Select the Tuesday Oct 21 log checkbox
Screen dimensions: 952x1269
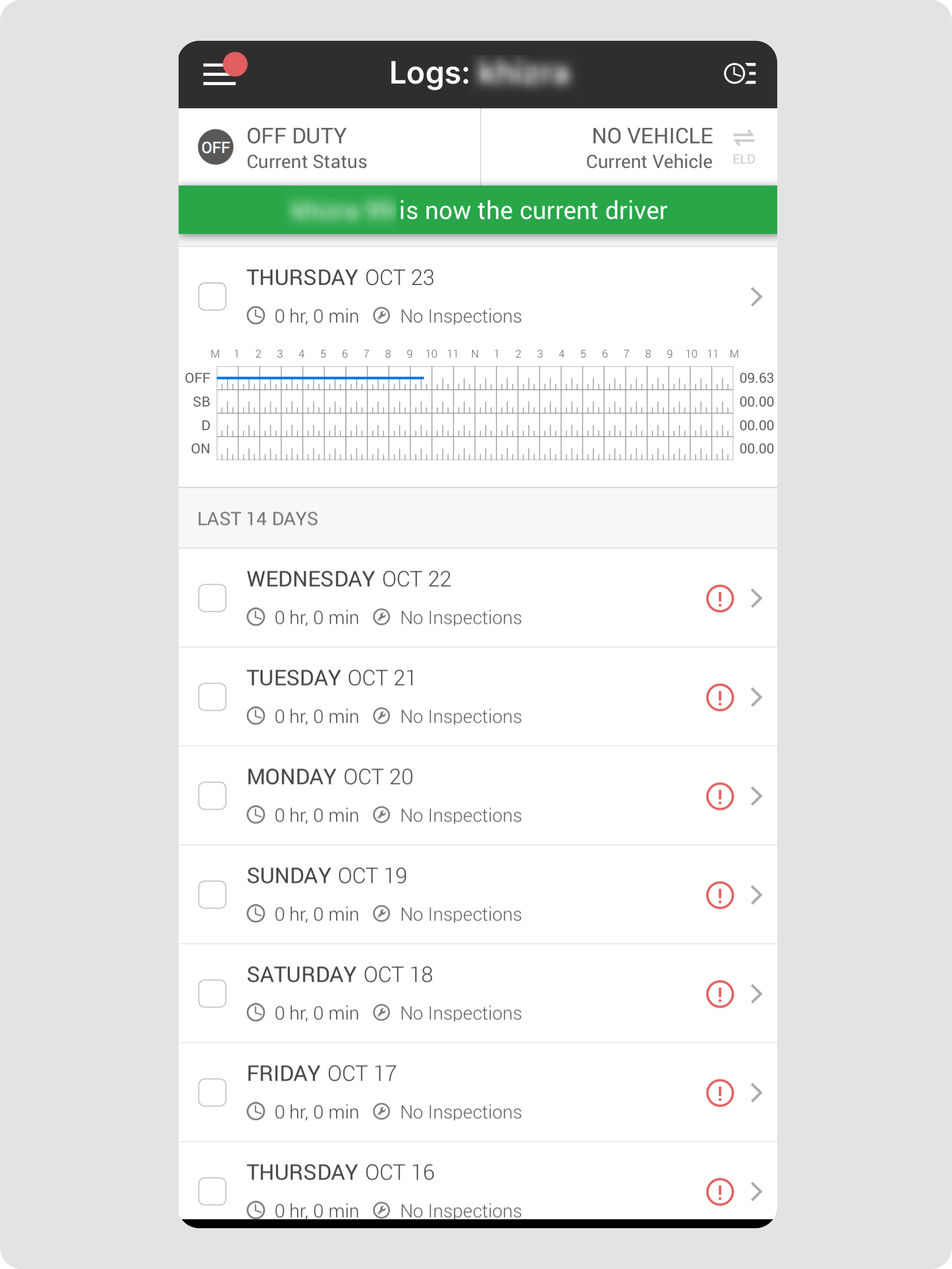(212, 697)
